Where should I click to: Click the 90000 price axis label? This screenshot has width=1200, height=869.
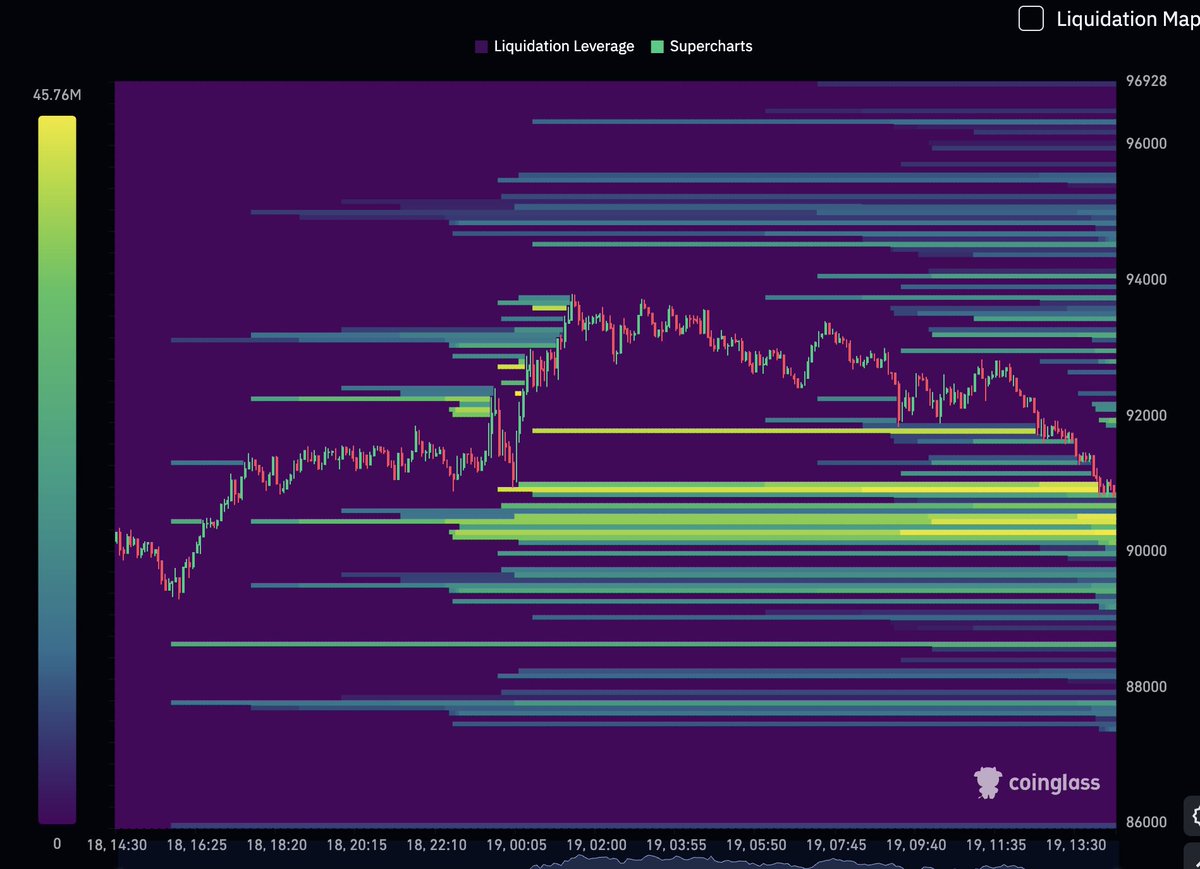[1146, 551]
